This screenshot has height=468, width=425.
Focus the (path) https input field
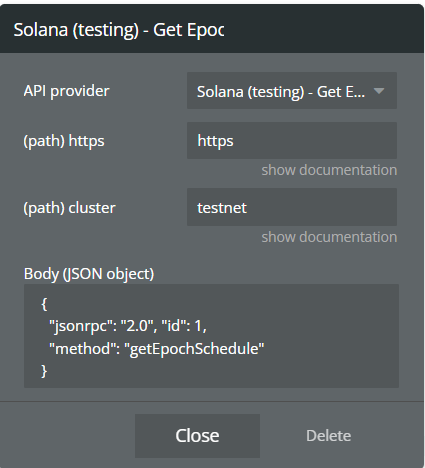pyautogui.click(x=292, y=141)
